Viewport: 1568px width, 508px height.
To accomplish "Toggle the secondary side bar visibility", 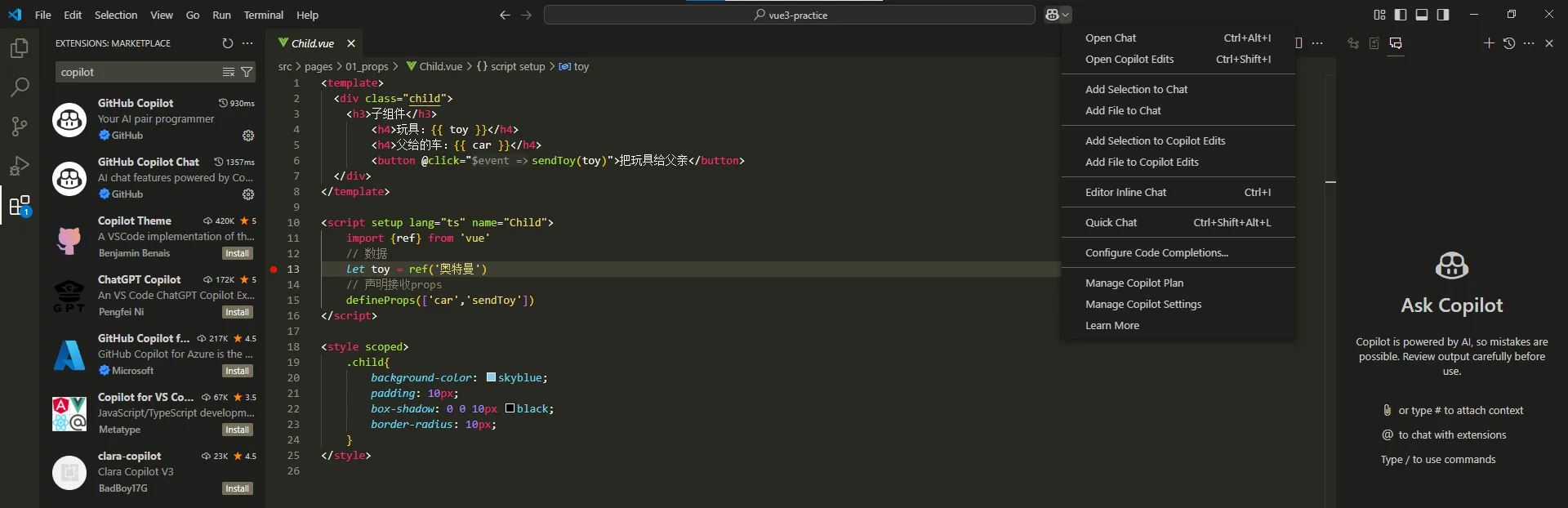I will (x=1443, y=15).
